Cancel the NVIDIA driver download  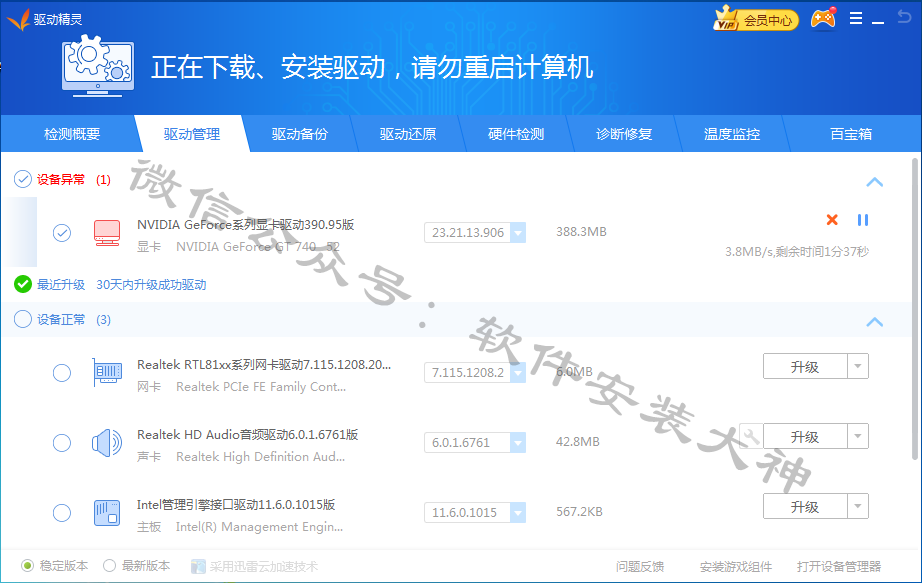832,220
